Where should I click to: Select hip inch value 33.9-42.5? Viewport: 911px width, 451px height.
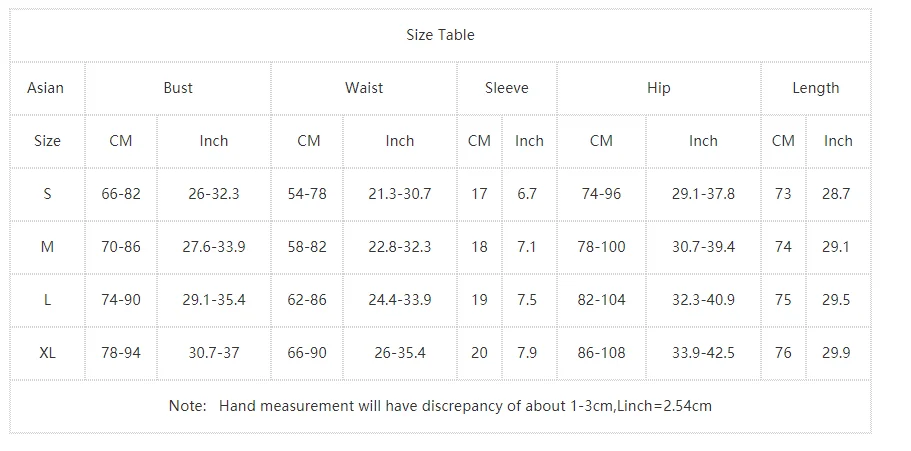703,353
